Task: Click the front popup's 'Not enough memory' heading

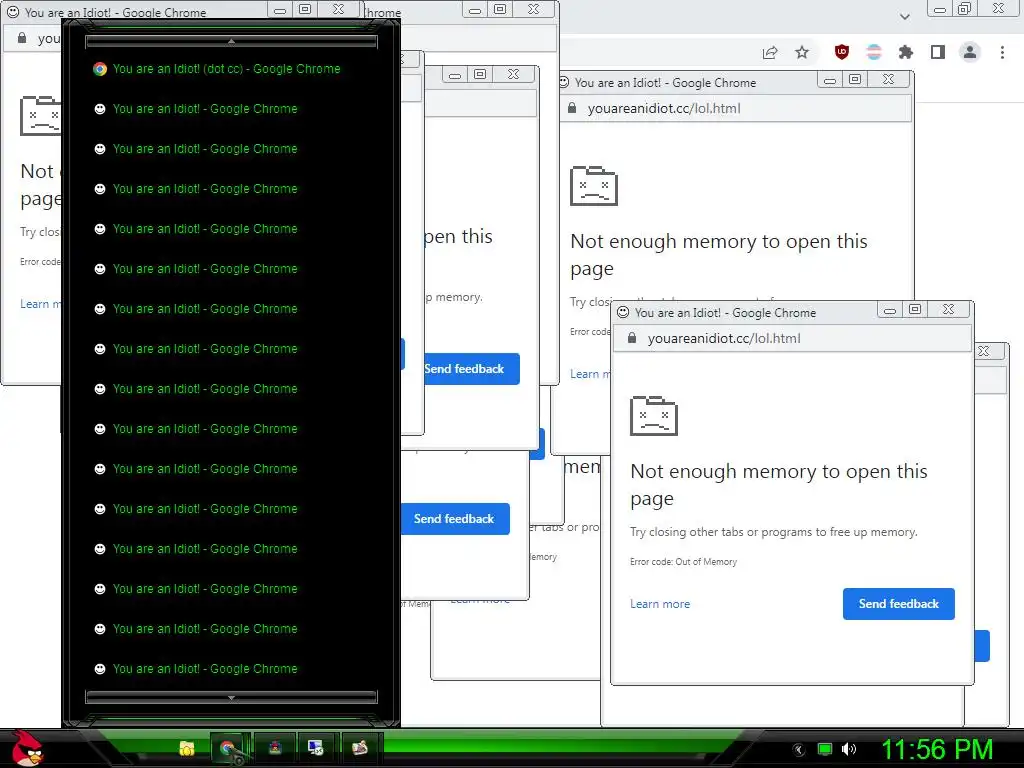Action: 778,485
